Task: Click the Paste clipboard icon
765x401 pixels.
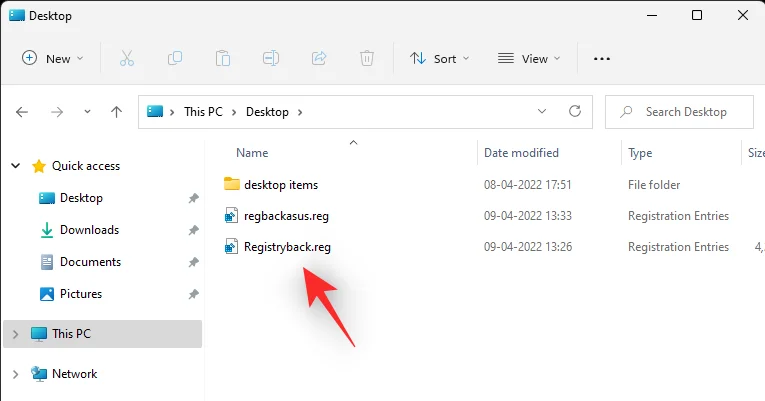Action: tap(223, 59)
